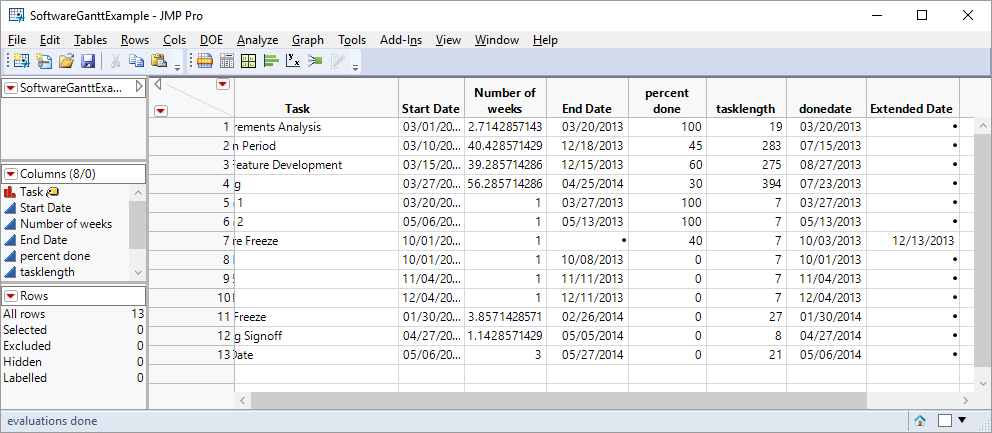Click the Cut scissors icon

pyautogui.click(x=115, y=61)
